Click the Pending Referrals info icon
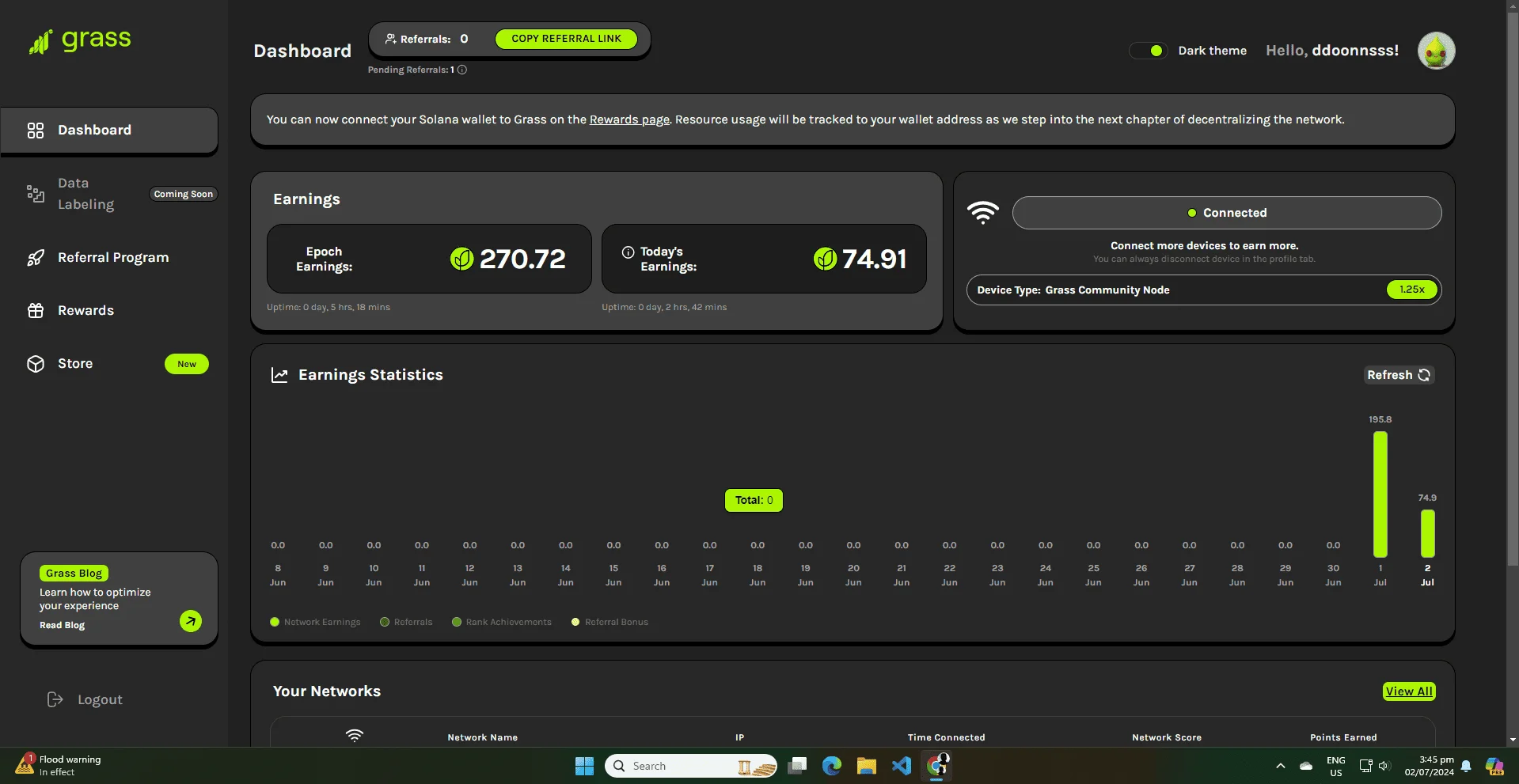Viewport: 1519px width, 784px height. coord(462,70)
